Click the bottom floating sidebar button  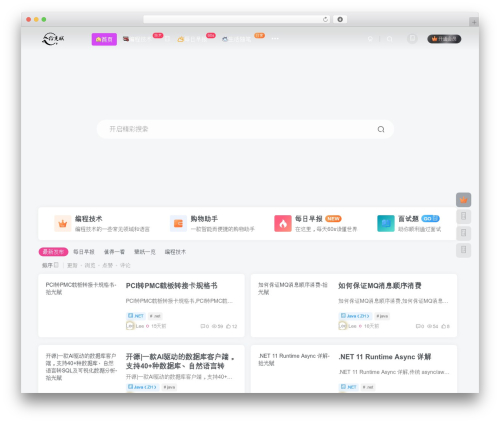[463, 250]
